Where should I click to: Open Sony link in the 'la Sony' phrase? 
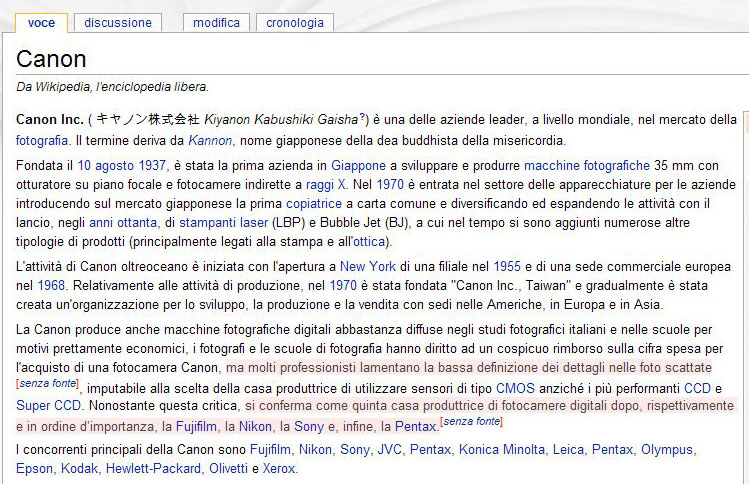309,426
